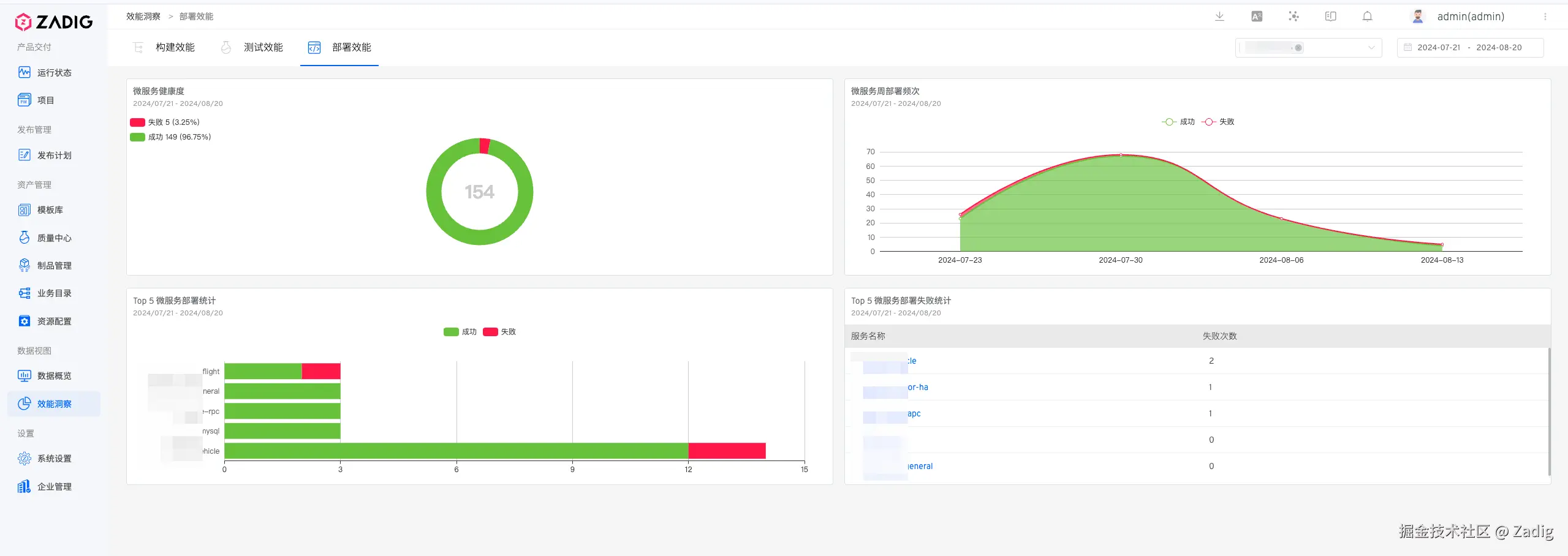Viewport: 1568px width, 556px height.
Task: Expand the project selector dropdown arrow
Action: tap(1371, 47)
